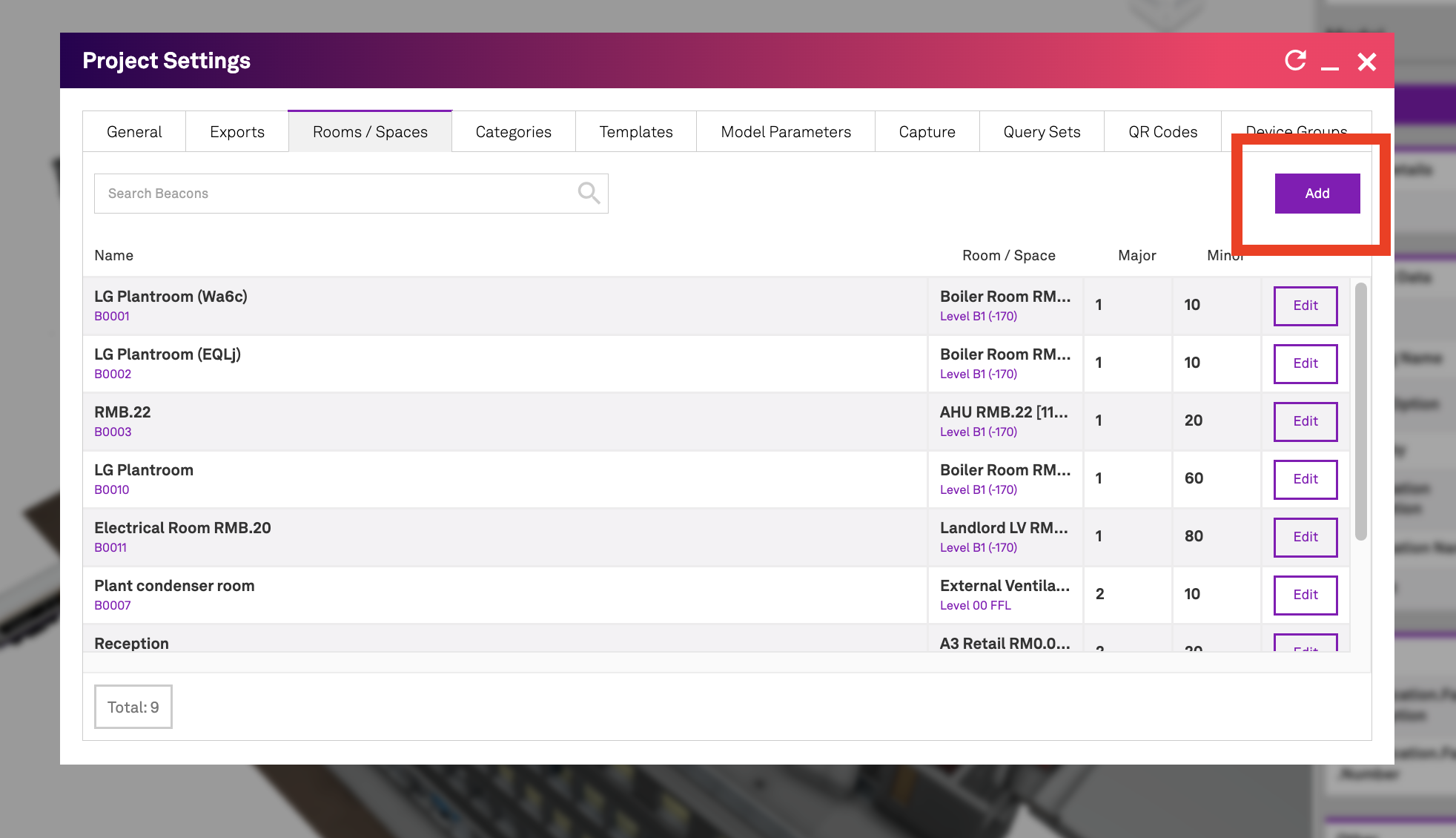Click the search magnifier icon
Viewport: 1456px width, 838px height.
[x=589, y=193]
